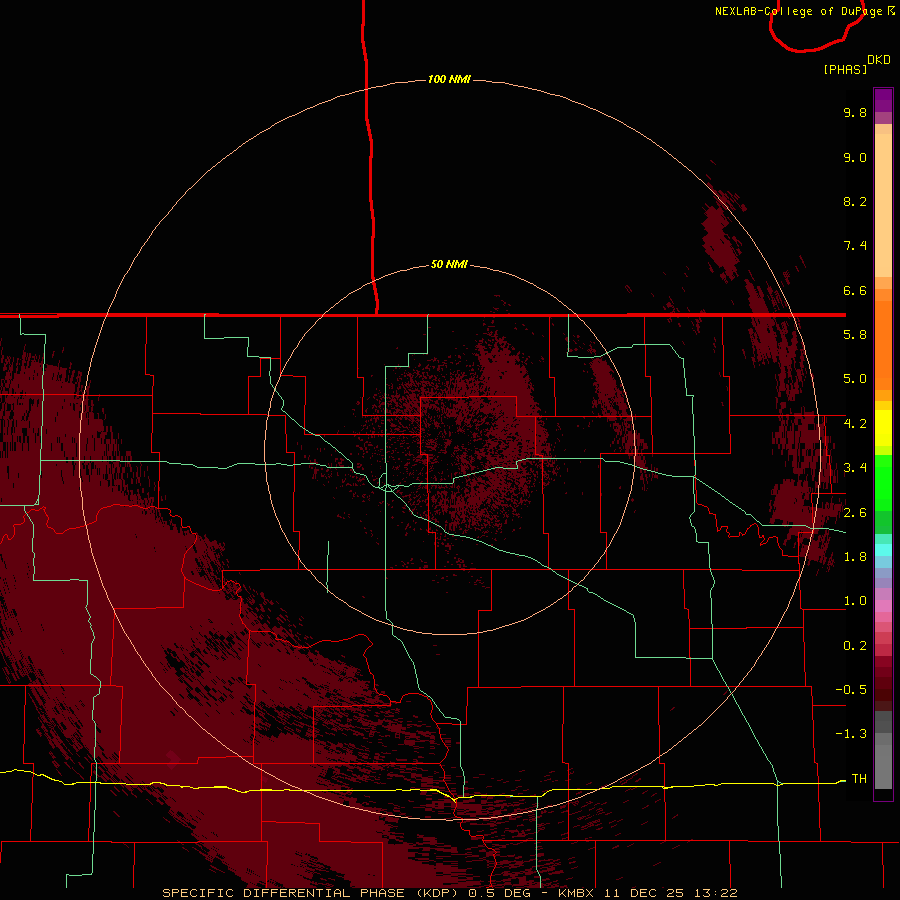Pick the bright green band on the color scale
900x900 pixels.
tap(883, 482)
